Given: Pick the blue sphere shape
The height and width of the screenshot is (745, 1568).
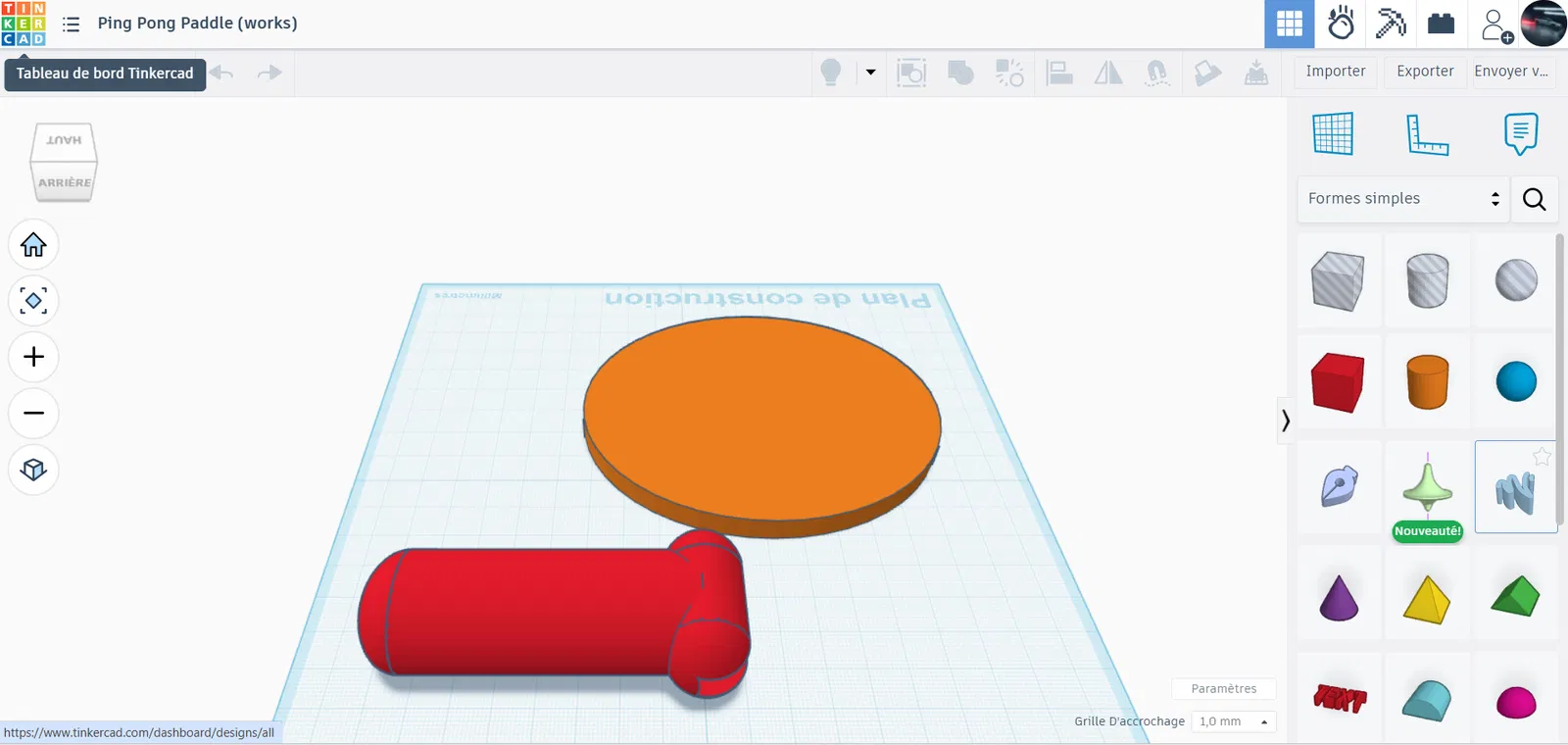Looking at the screenshot, I should [1516, 381].
